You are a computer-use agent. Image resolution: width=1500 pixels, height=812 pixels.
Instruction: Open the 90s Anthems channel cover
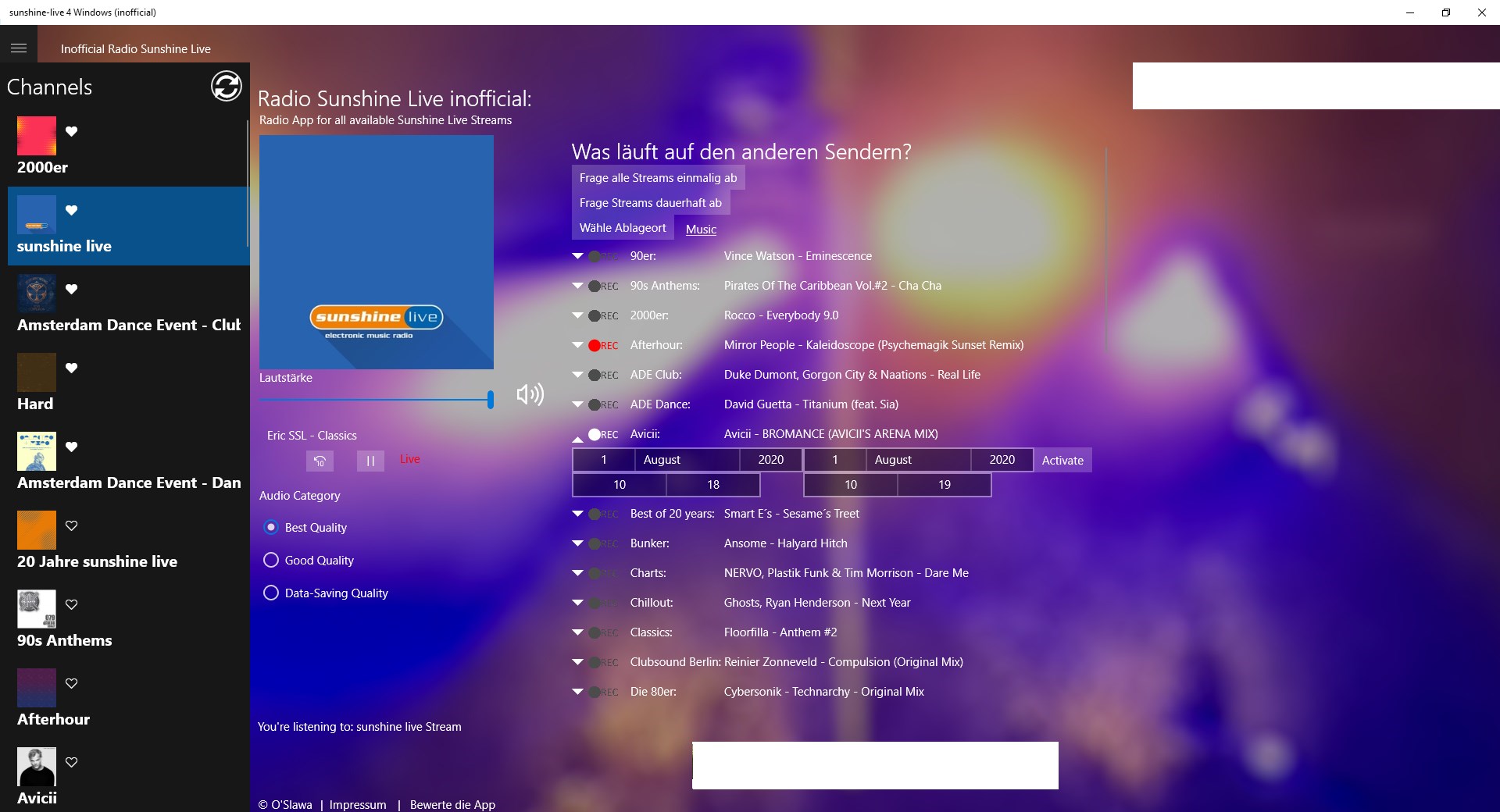coord(37,609)
